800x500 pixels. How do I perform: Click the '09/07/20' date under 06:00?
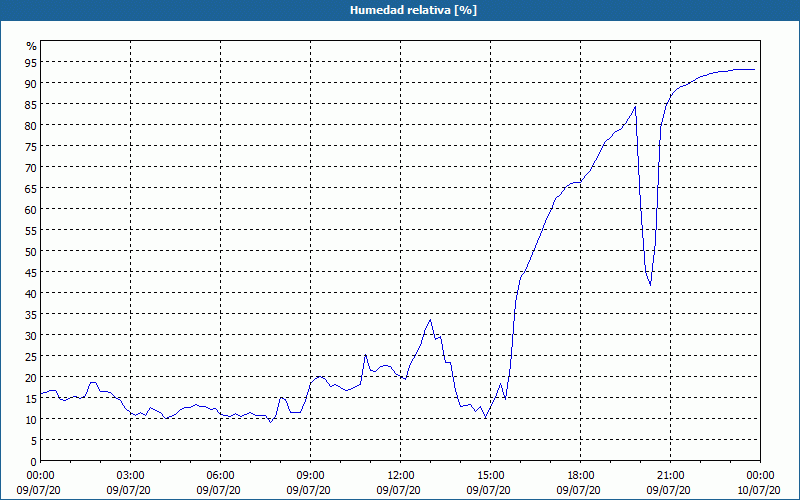(x=219, y=490)
